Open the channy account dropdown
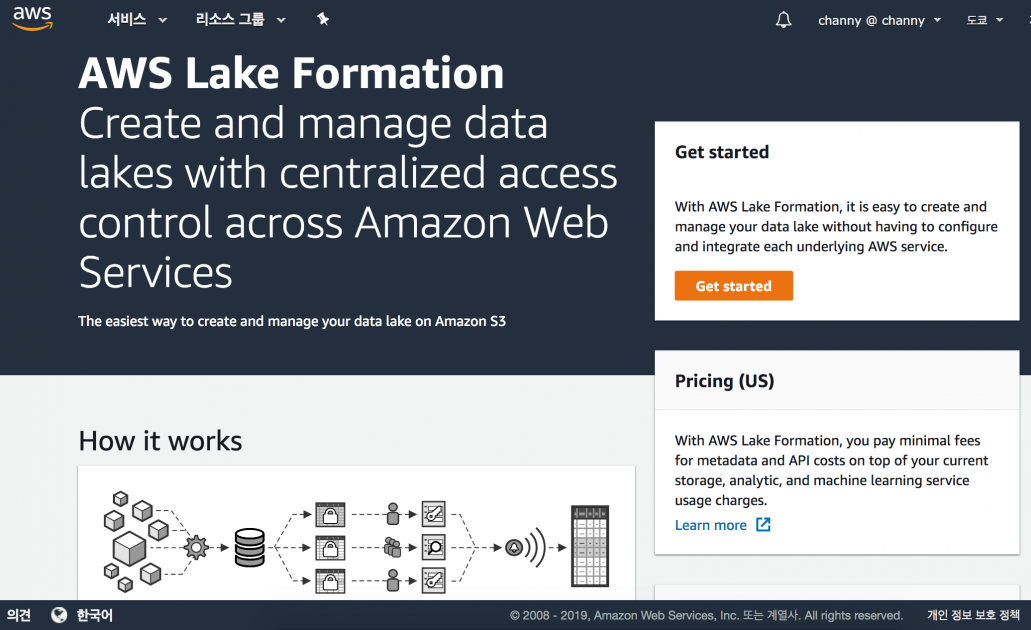This screenshot has width=1031, height=630. [x=872, y=19]
